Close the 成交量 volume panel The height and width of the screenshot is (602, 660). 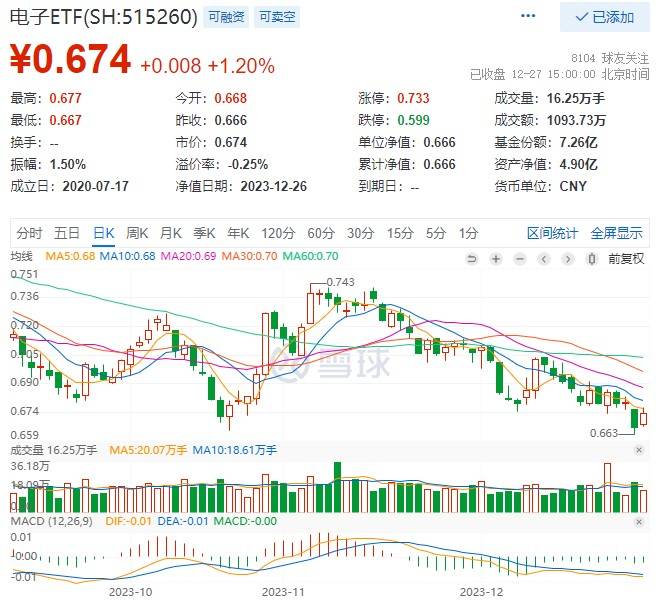tap(639, 450)
